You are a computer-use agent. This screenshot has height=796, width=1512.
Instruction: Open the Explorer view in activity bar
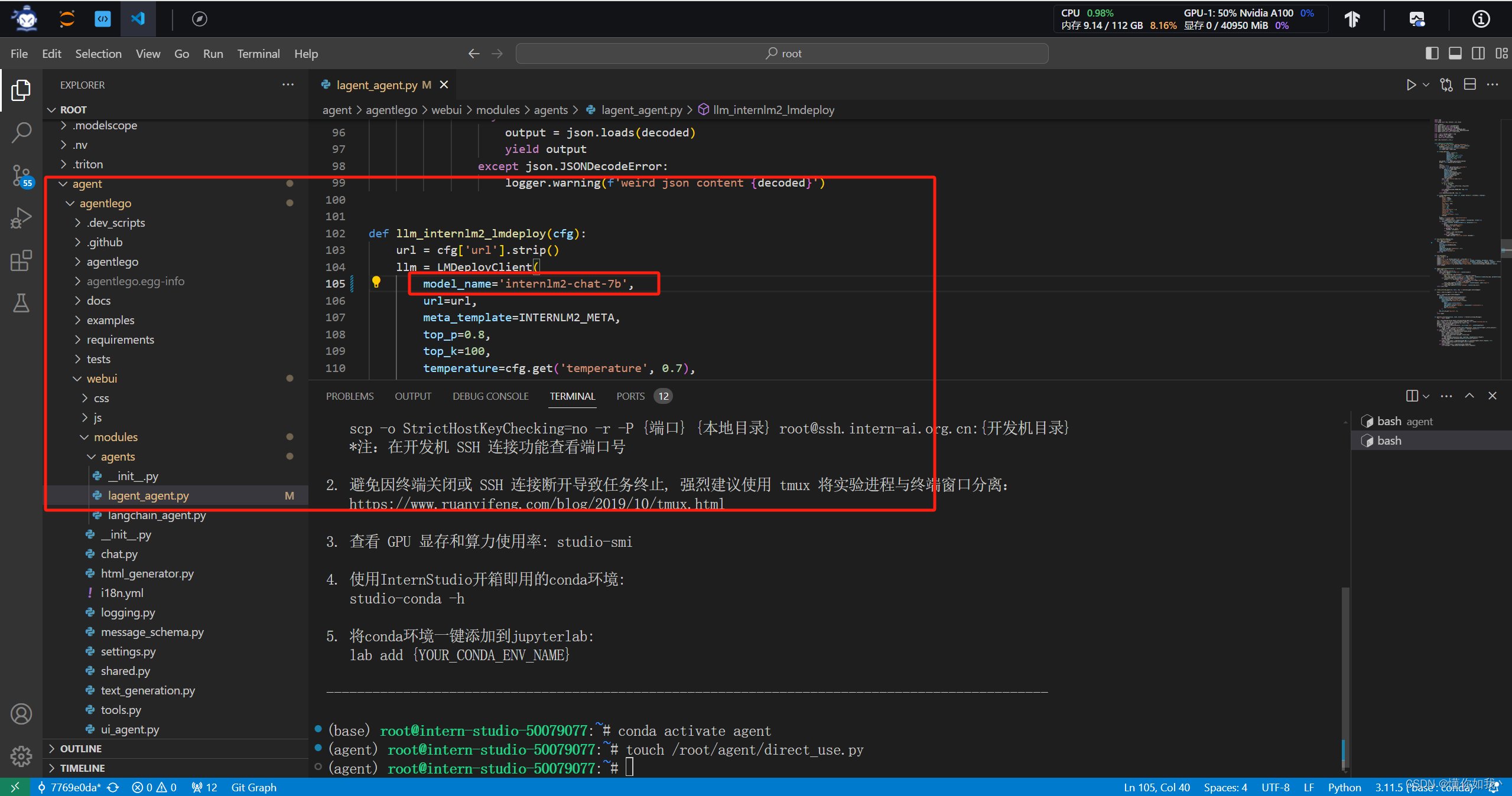(21, 90)
